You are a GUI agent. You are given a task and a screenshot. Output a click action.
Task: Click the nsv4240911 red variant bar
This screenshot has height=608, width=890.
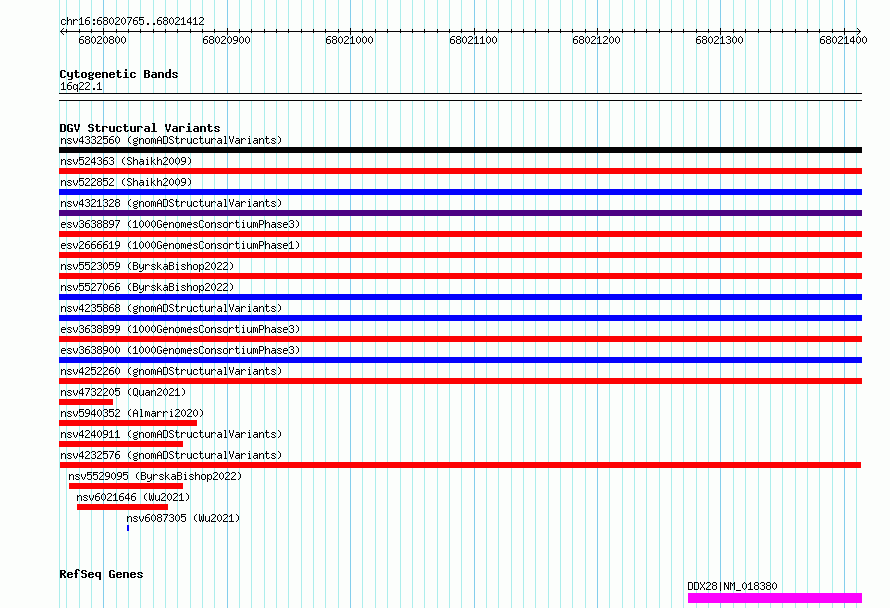point(121,444)
